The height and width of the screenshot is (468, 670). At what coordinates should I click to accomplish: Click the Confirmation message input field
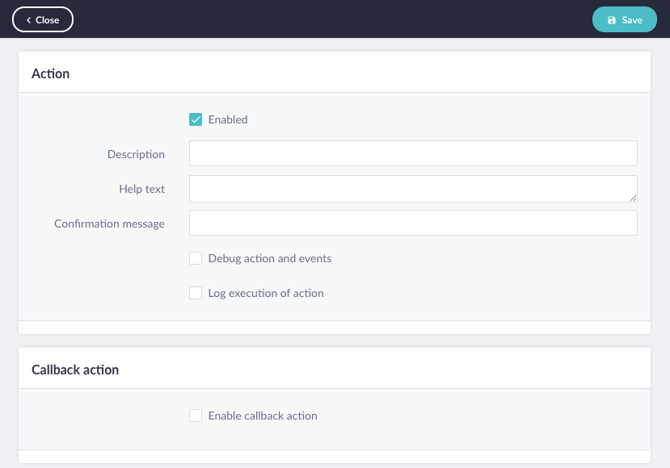tap(413, 223)
